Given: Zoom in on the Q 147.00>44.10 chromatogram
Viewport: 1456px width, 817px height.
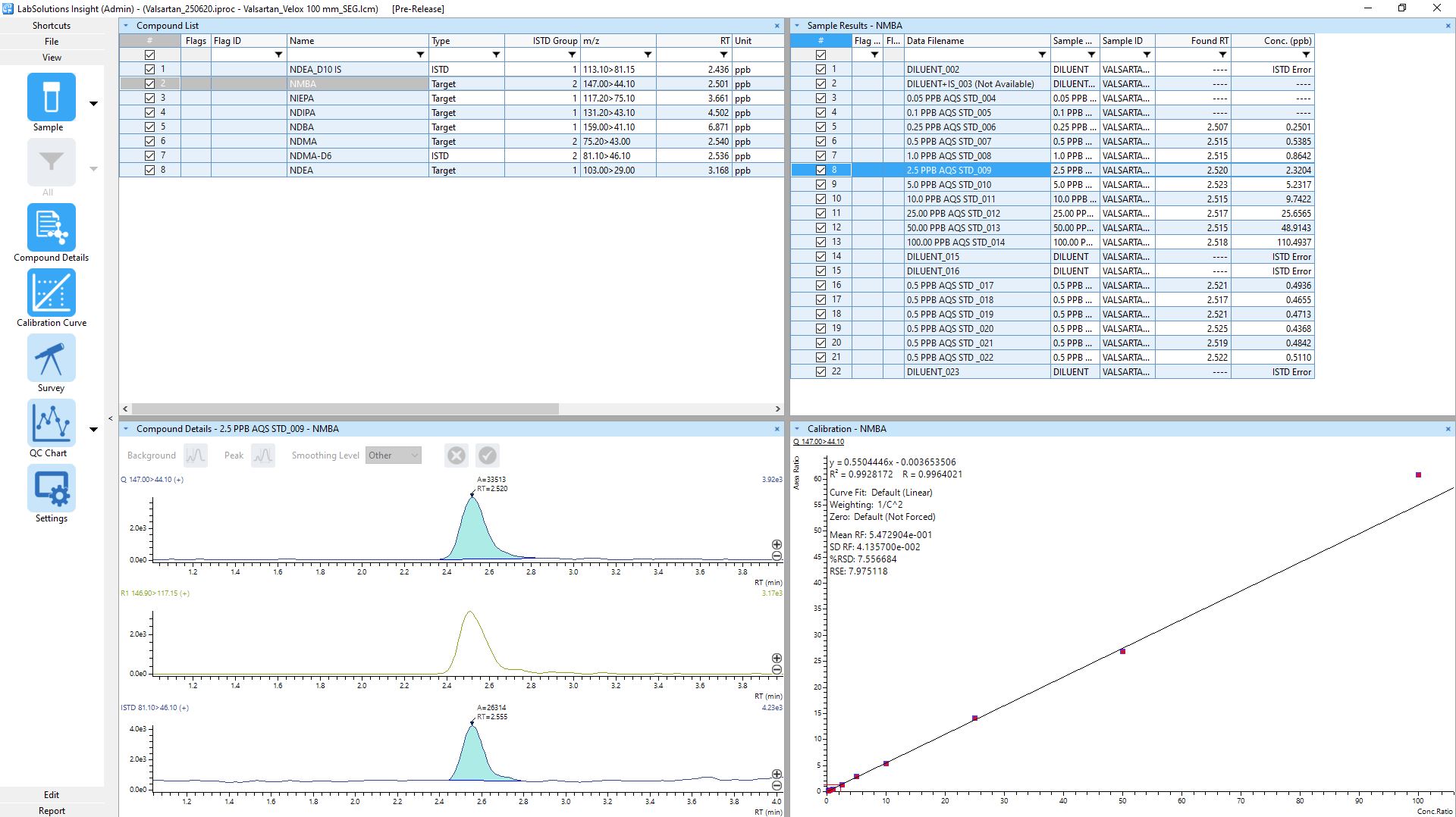Looking at the screenshot, I should click(x=777, y=545).
